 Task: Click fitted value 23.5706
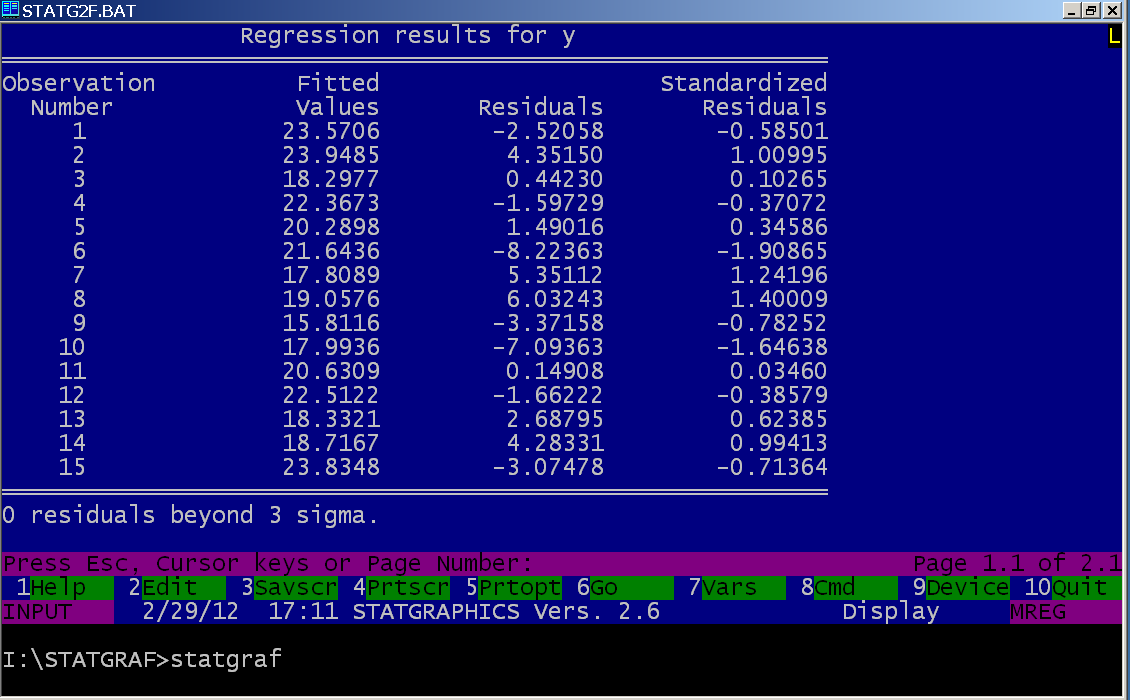tap(331, 131)
